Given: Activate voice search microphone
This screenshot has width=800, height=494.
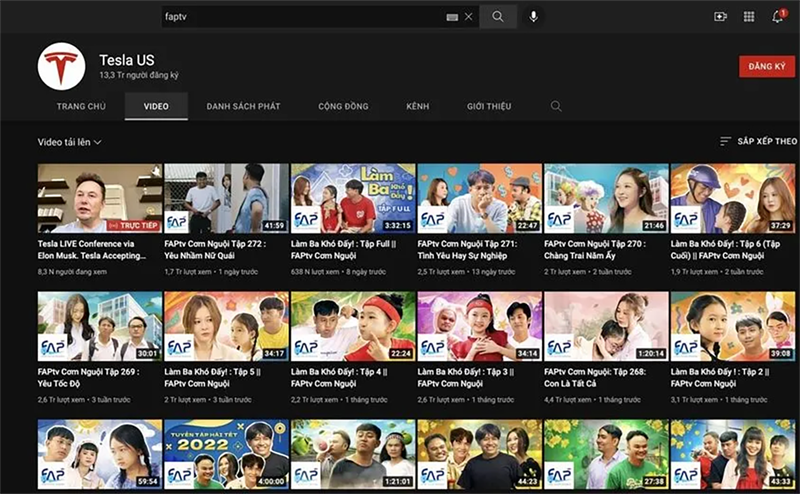Looking at the screenshot, I should point(533,17).
